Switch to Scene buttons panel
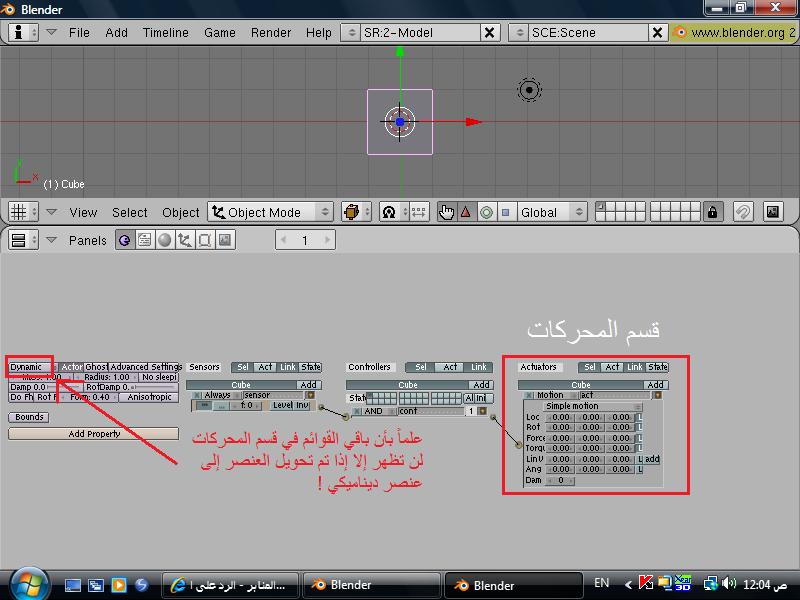800x600 pixels. coord(225,240)
